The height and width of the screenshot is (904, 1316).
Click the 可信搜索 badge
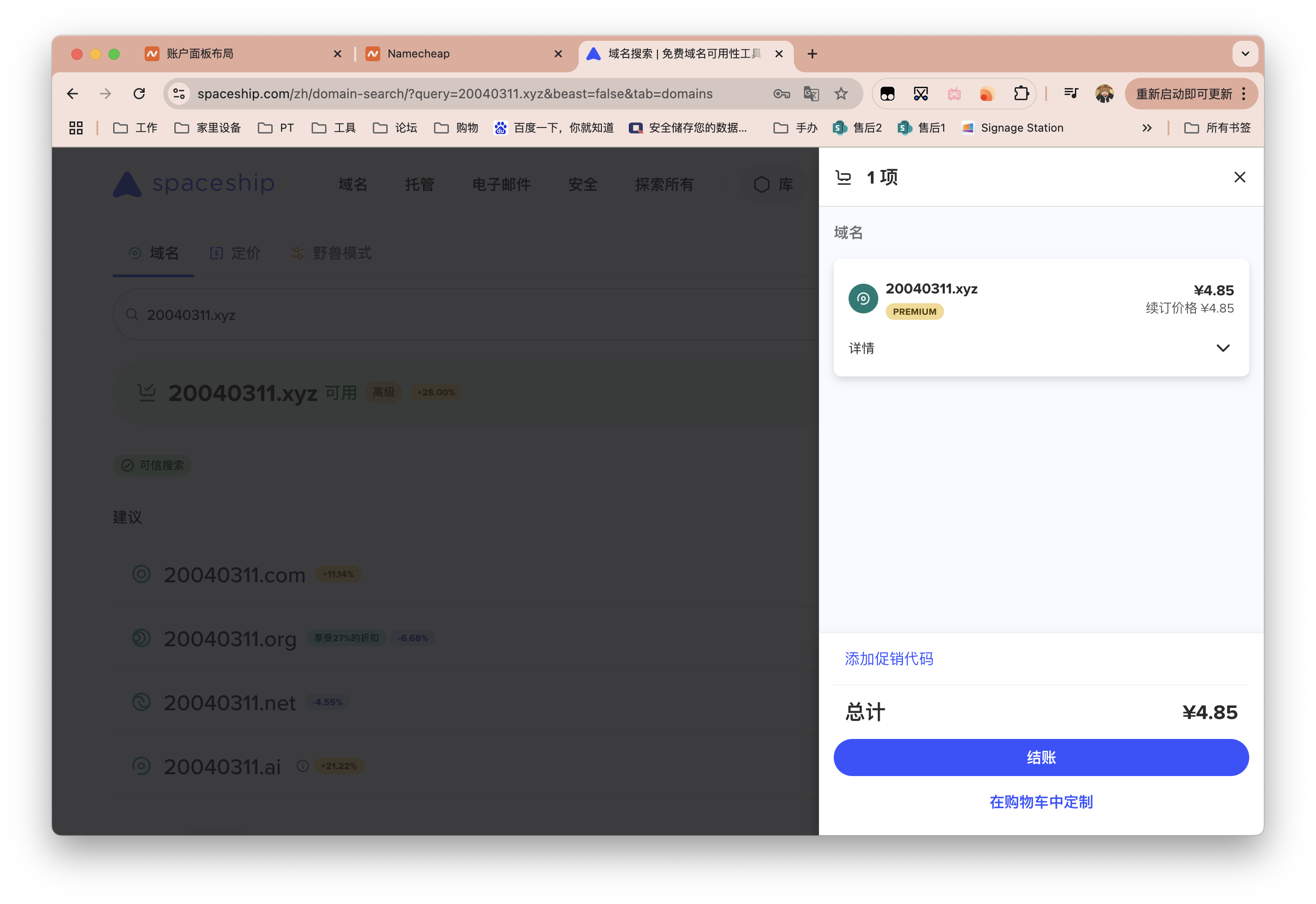point(153,465)
